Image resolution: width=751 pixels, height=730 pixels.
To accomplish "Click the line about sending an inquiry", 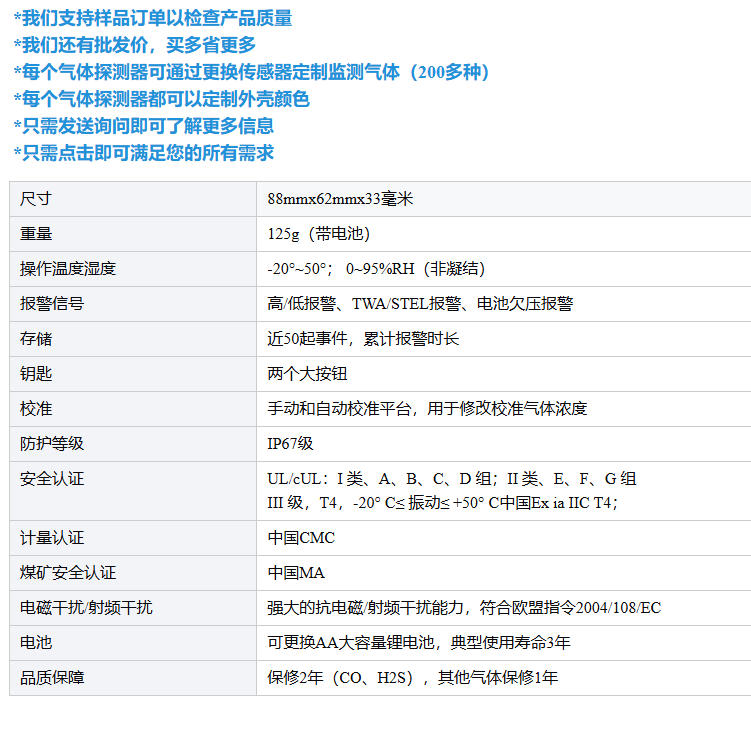I will [144, 126].
